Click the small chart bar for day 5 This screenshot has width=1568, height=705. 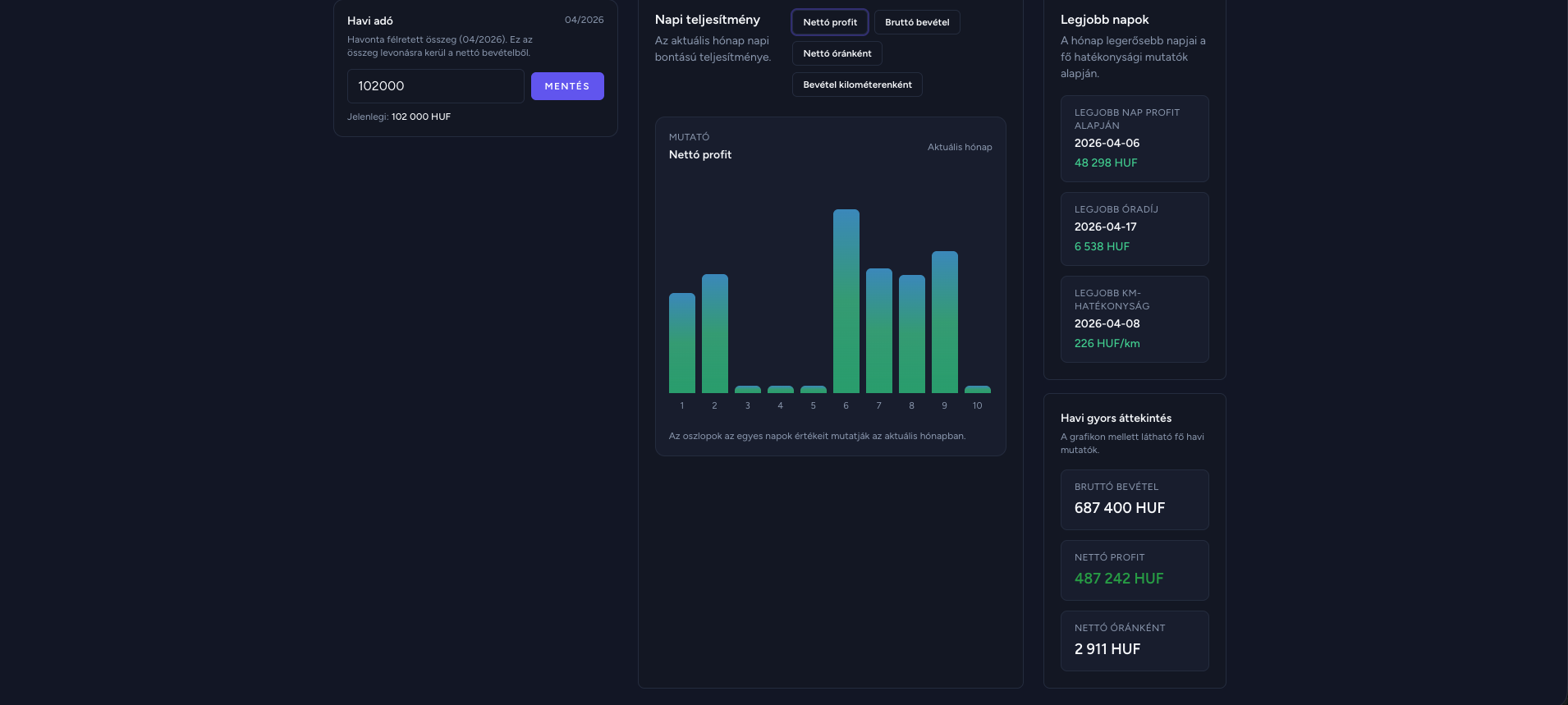click(x=814, y=389)
